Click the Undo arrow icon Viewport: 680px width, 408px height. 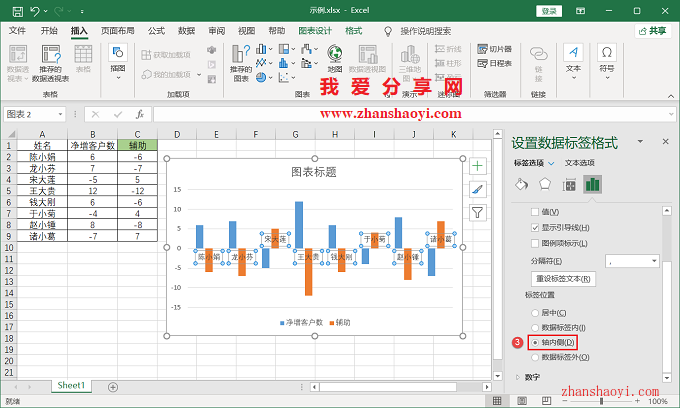tap(35, 11)
